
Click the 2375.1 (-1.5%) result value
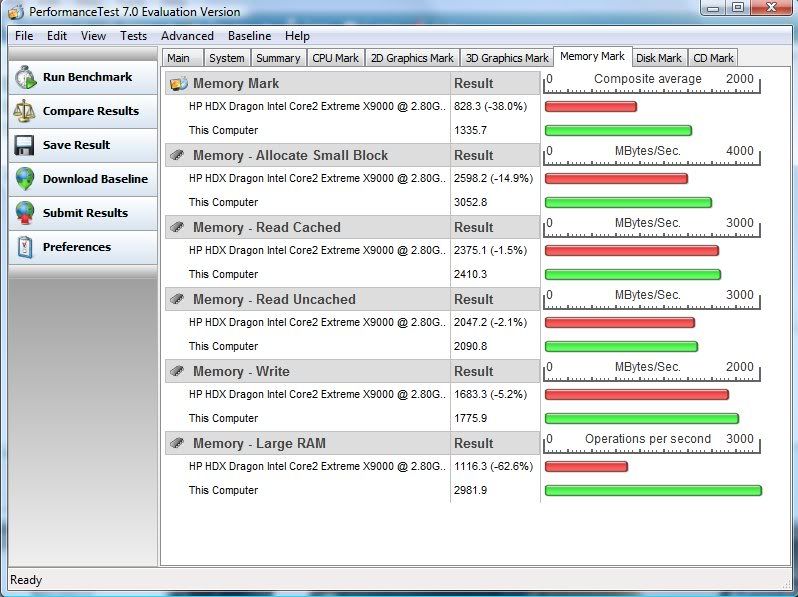click(491, 250)
